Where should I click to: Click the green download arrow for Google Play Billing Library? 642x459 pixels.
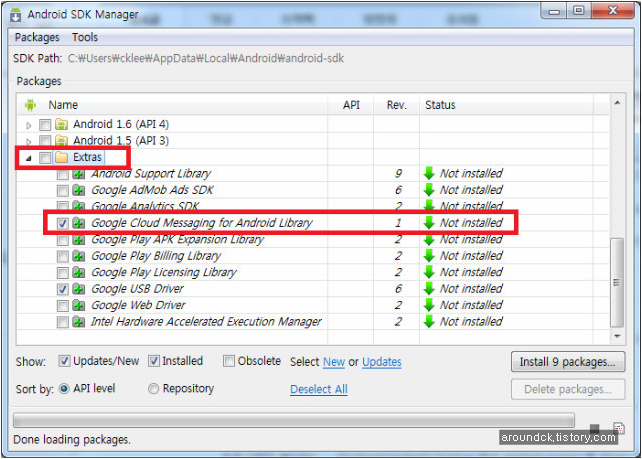(429, 256)
